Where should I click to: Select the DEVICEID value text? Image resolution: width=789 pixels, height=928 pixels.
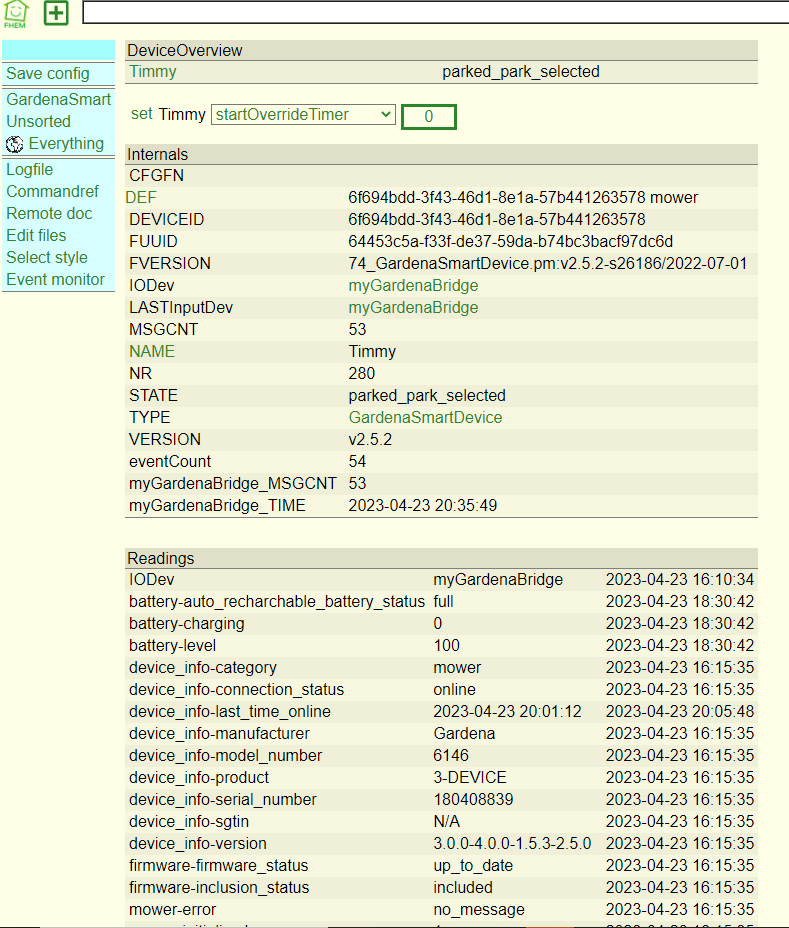[497, 219]
